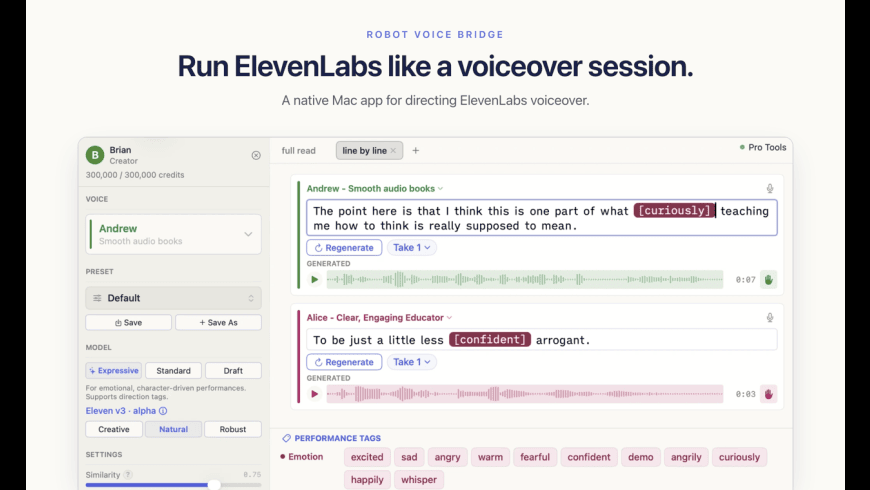Change the Andrew - Smooth audio books voice
Screen dimensions: 870x490
pyautogui.click(x=375, y=188)
